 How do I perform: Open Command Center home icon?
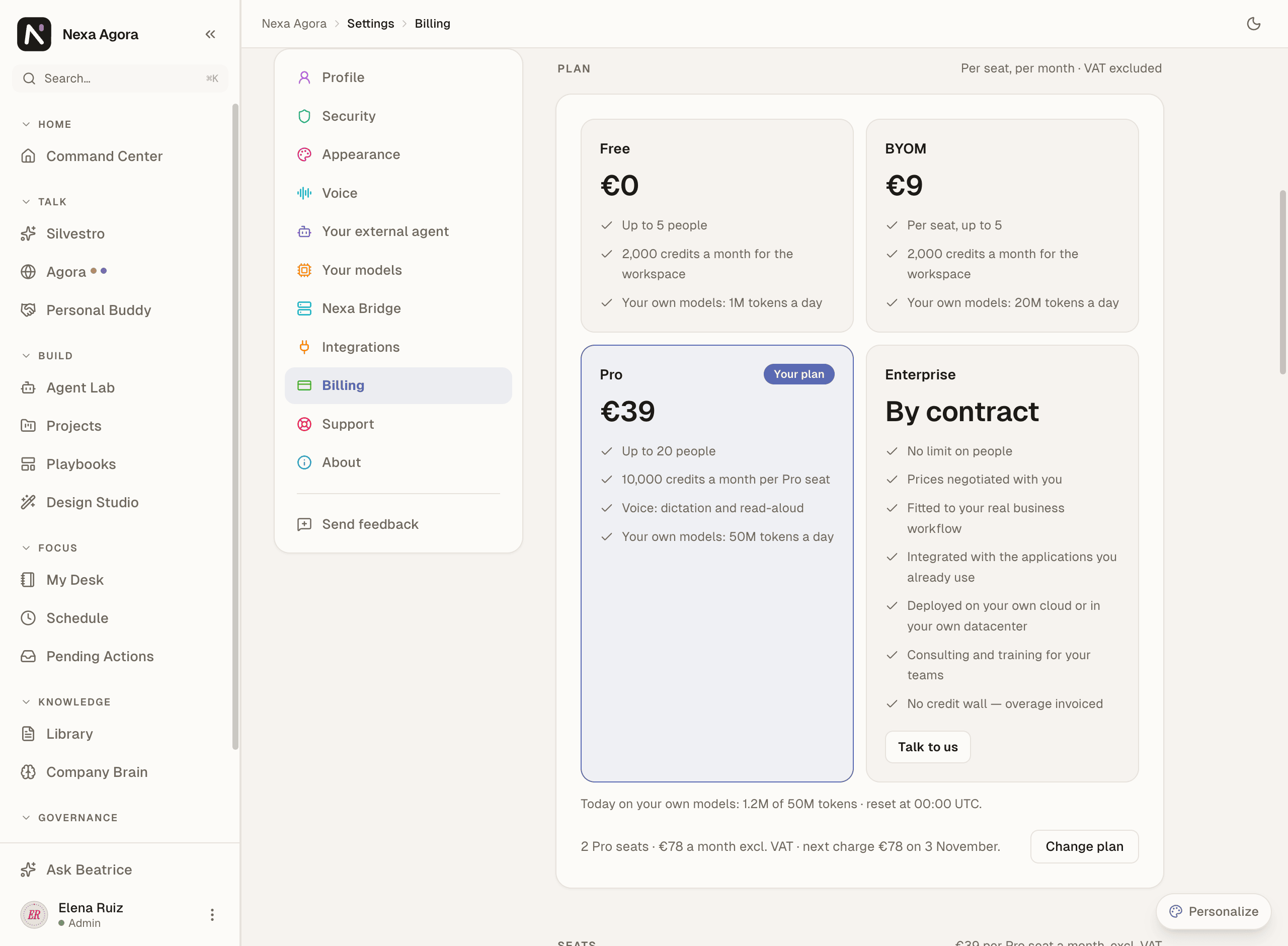28,156
